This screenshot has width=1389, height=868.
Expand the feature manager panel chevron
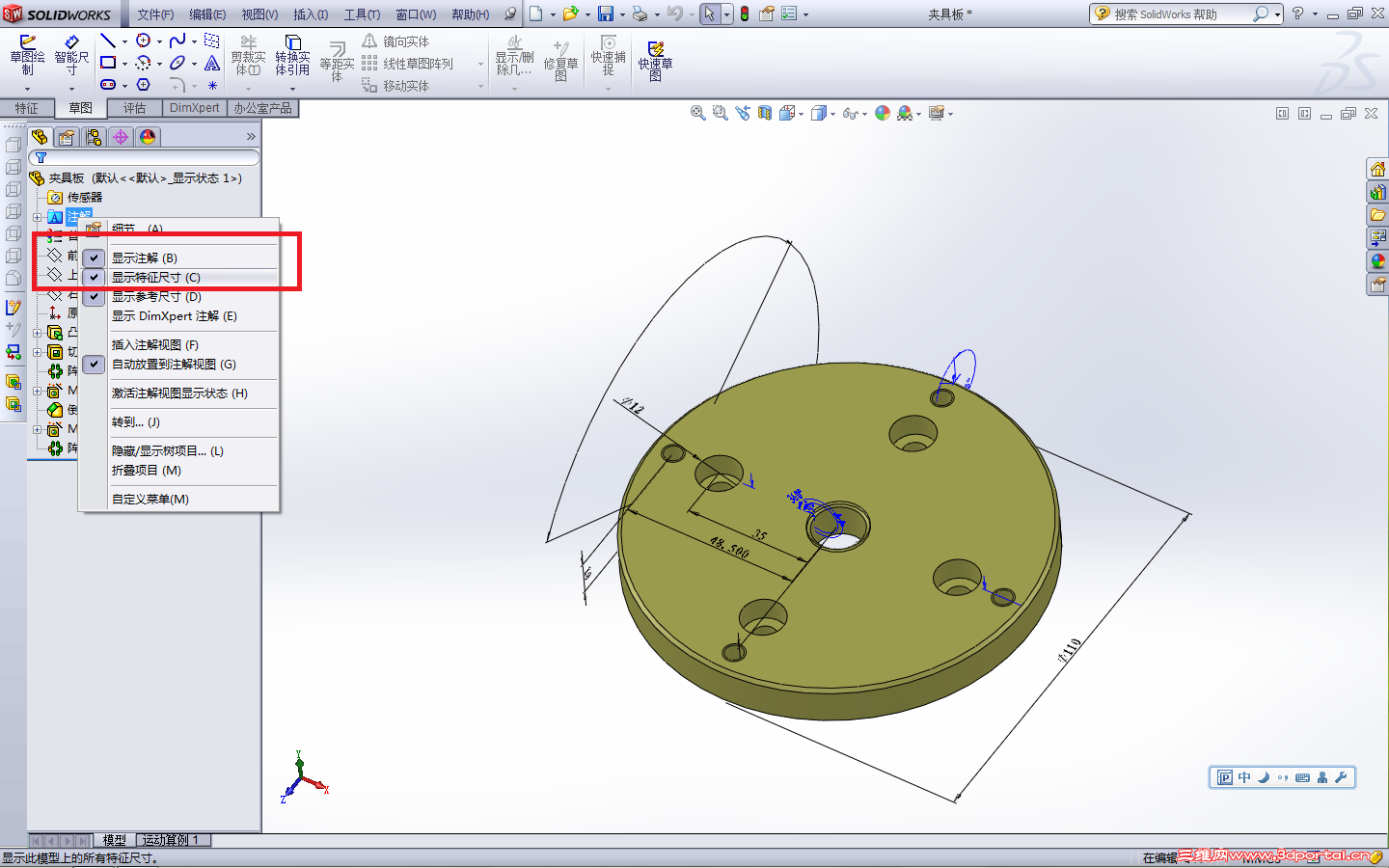pyautogui.click(x=251, y=137)
